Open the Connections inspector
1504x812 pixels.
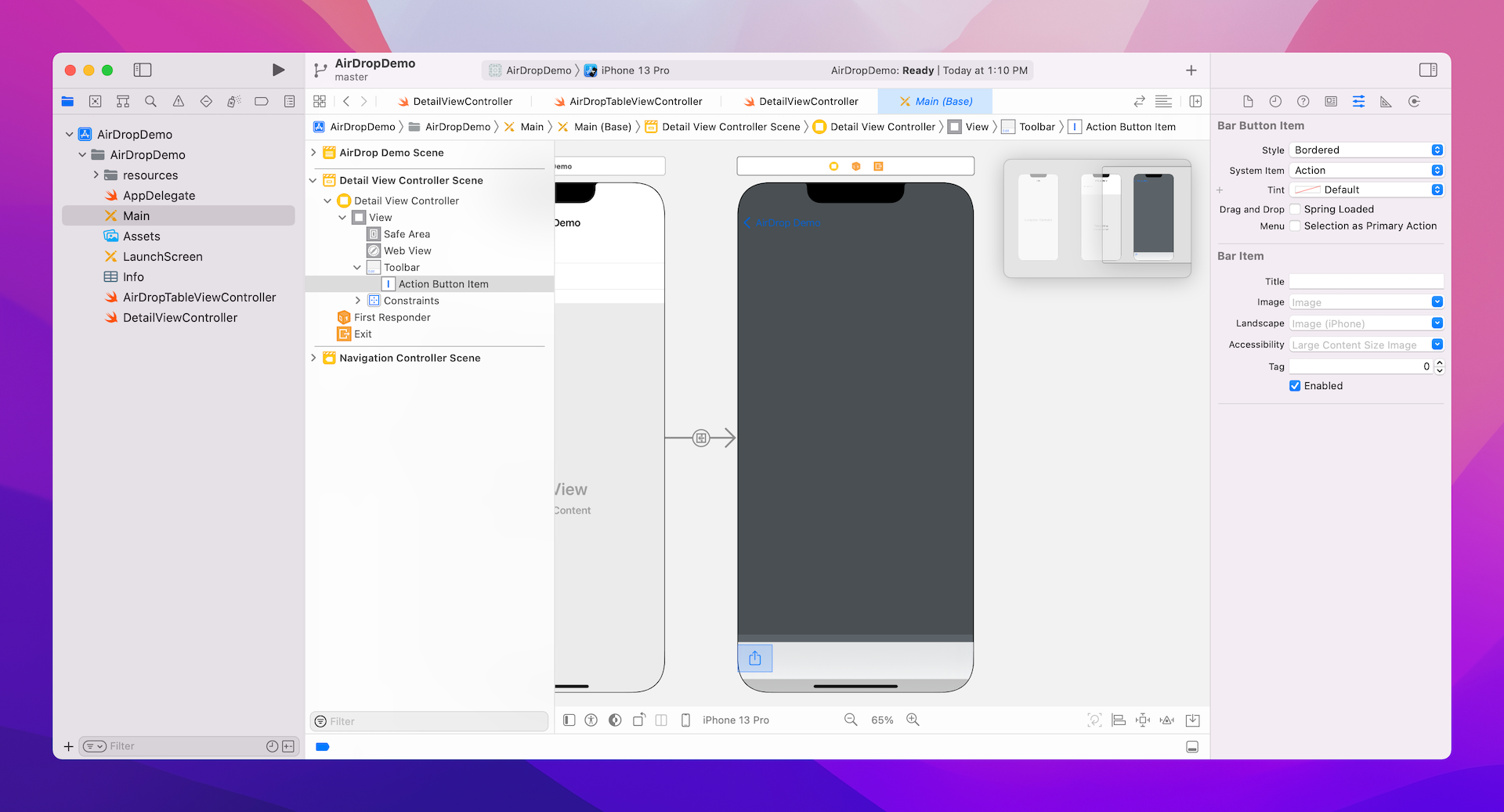click(x=1414, y=102)
